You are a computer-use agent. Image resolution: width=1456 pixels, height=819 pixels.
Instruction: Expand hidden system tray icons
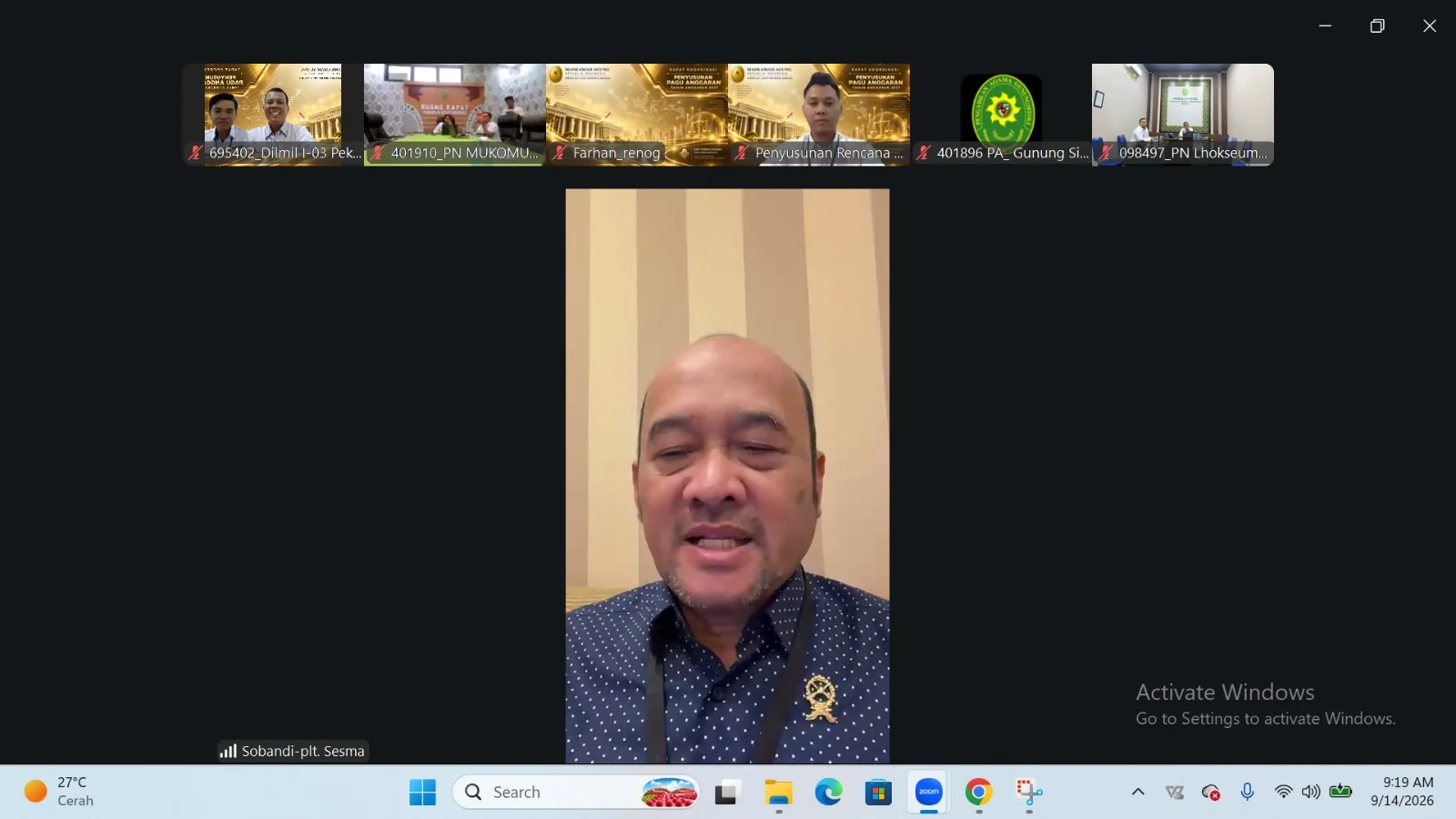1137,792
